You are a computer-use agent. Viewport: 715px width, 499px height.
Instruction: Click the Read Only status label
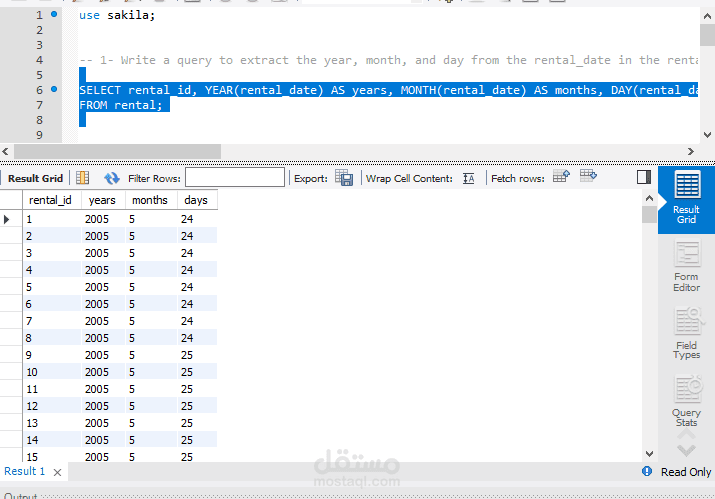[686, 472]
